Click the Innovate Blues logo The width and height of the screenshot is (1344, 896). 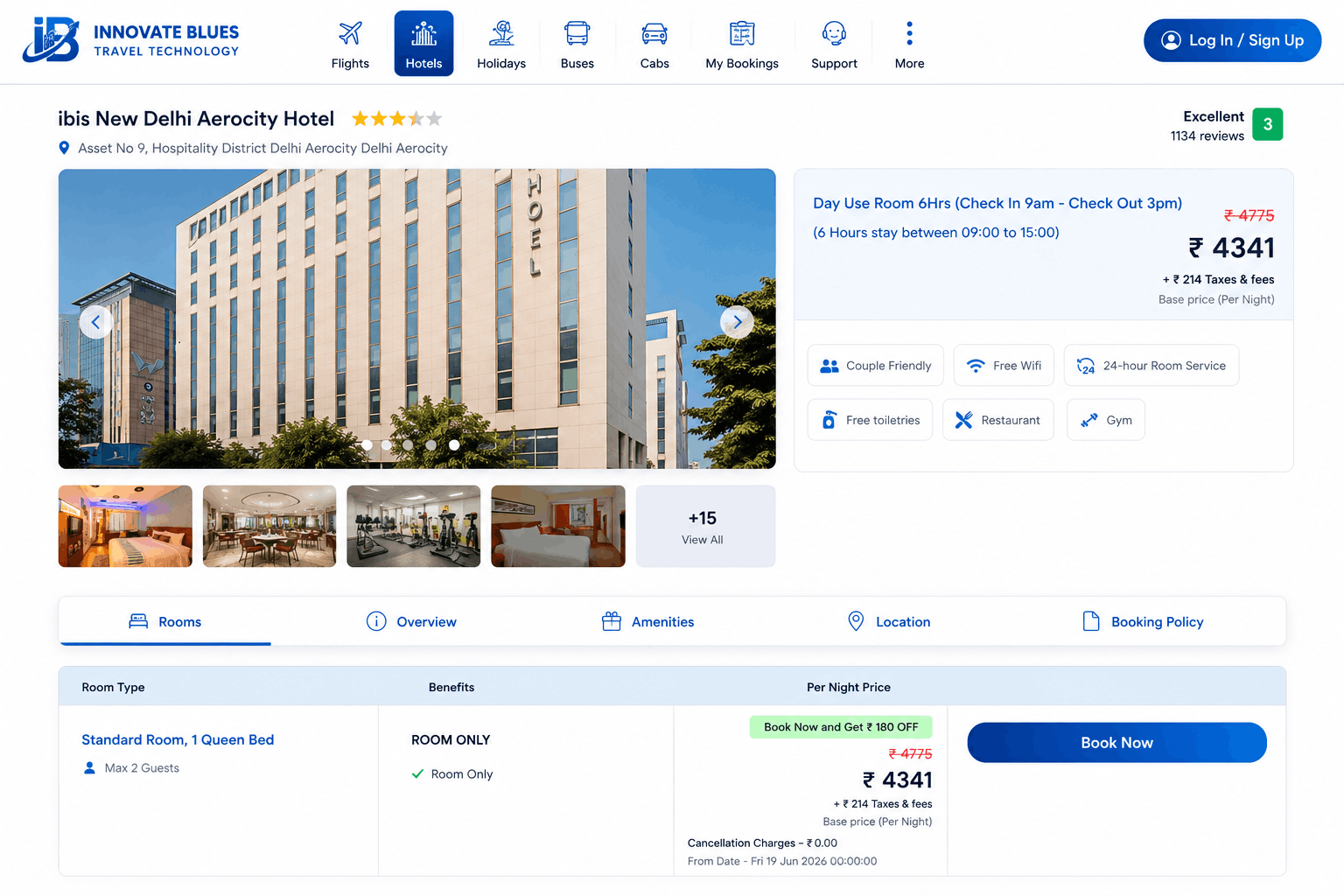(x=131, y=40)
